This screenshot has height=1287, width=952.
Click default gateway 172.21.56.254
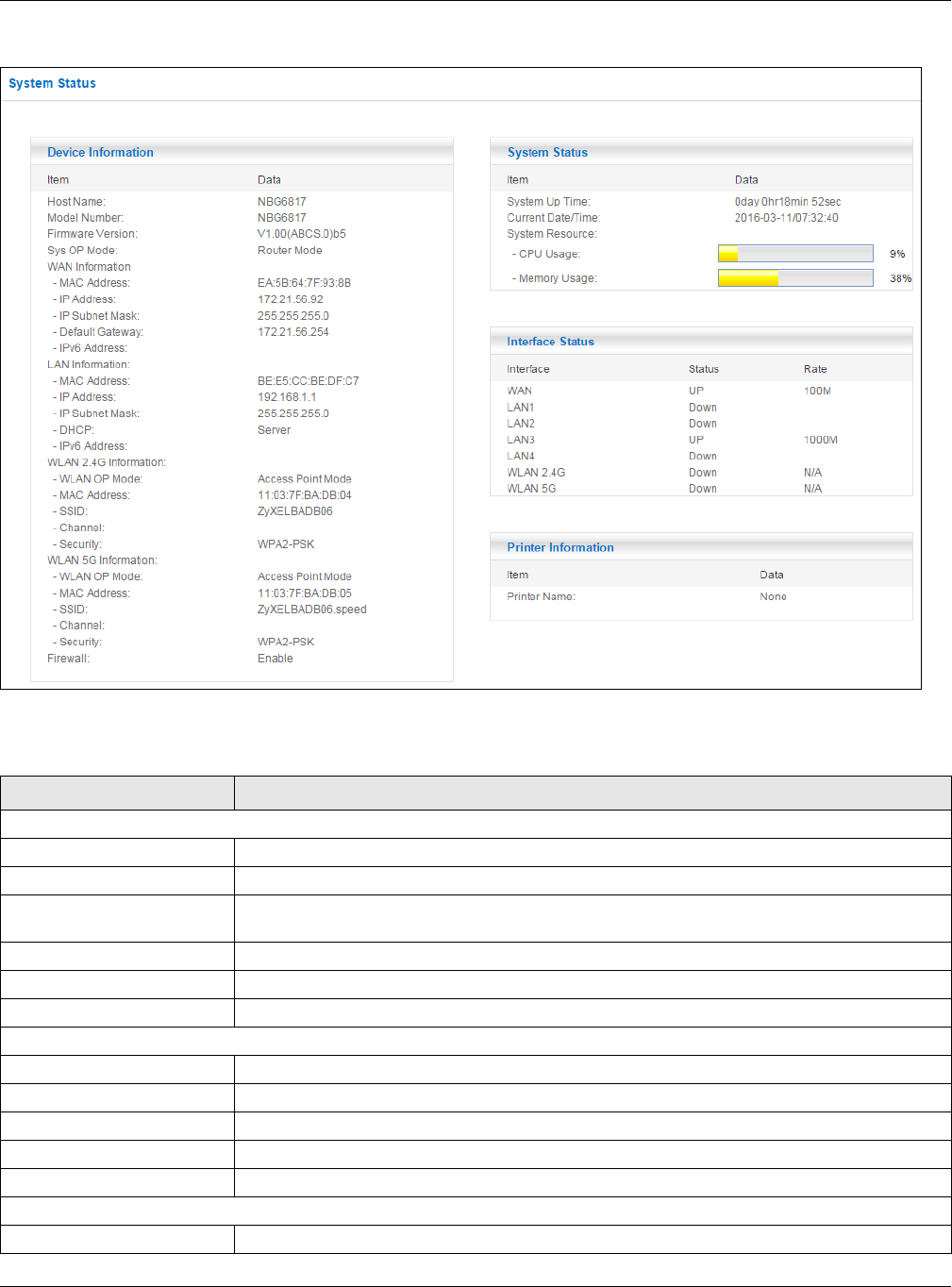[293, 332]
